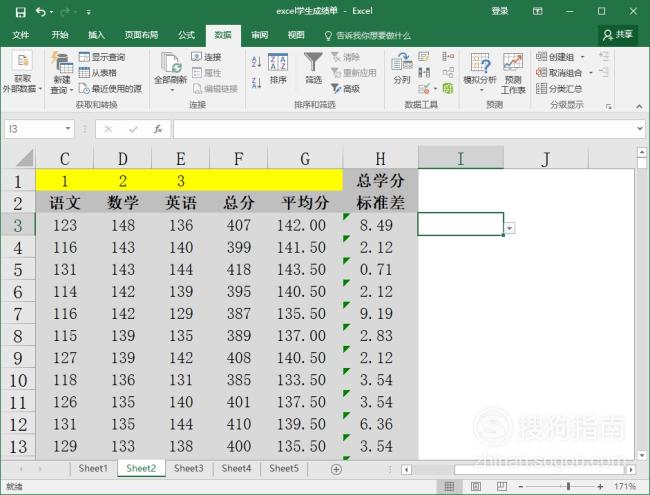Click Show Queries (显示查询)
The image size is (650, 495).
[102, 57]
